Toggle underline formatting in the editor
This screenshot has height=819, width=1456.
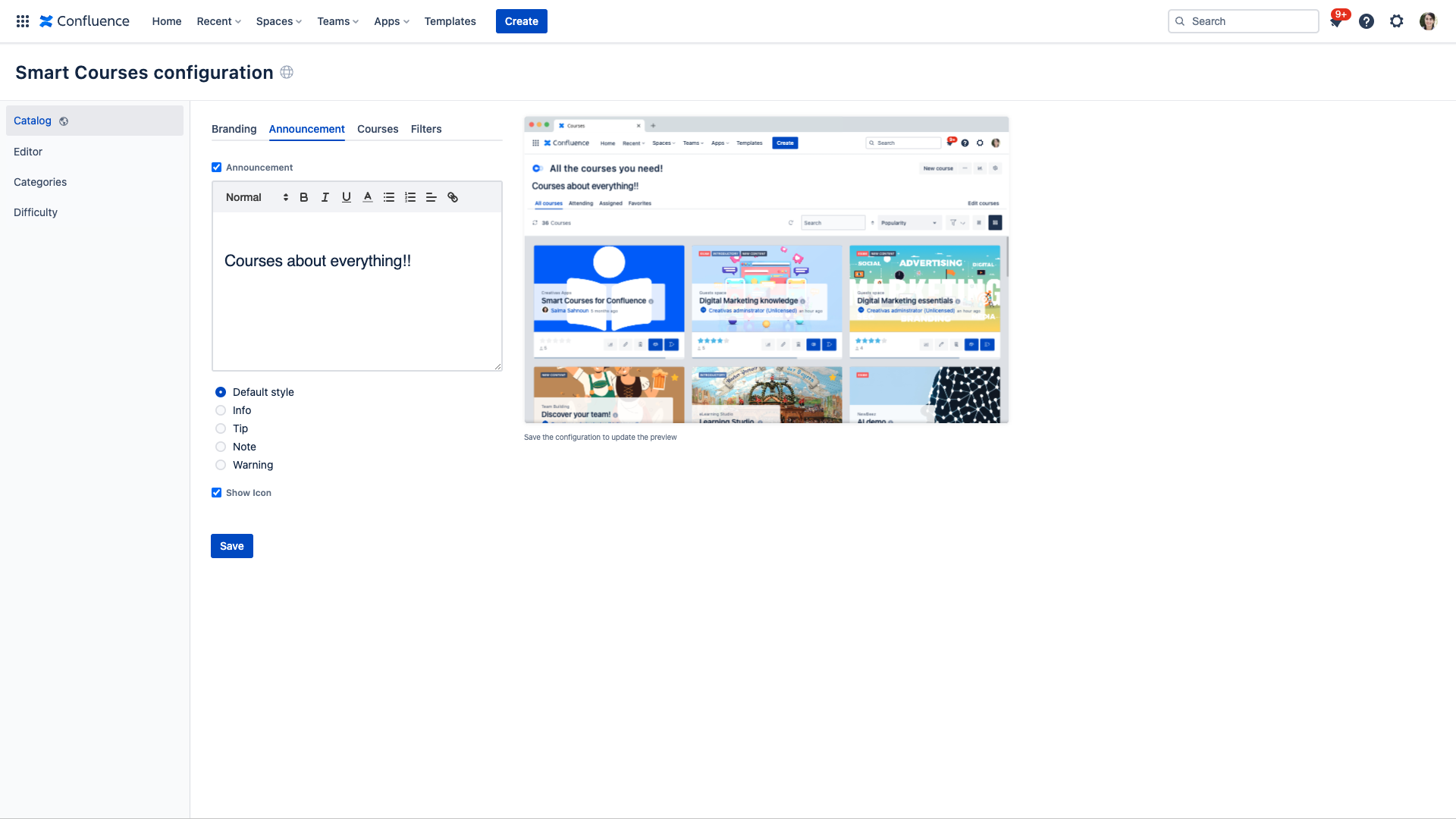click(347, 197)
